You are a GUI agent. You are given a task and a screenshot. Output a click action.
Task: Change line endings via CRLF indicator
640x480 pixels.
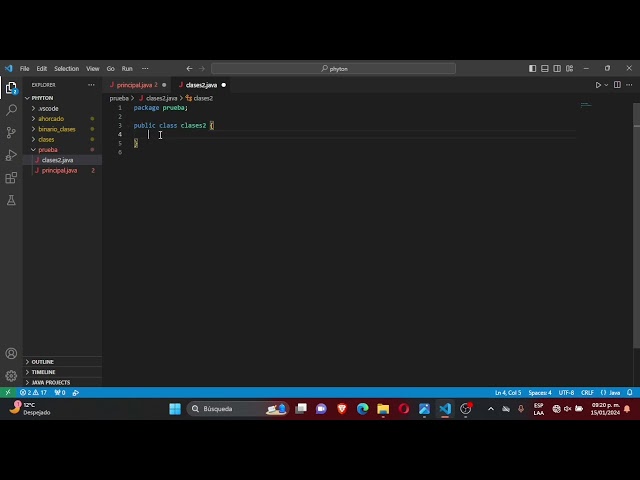[587, 392]
